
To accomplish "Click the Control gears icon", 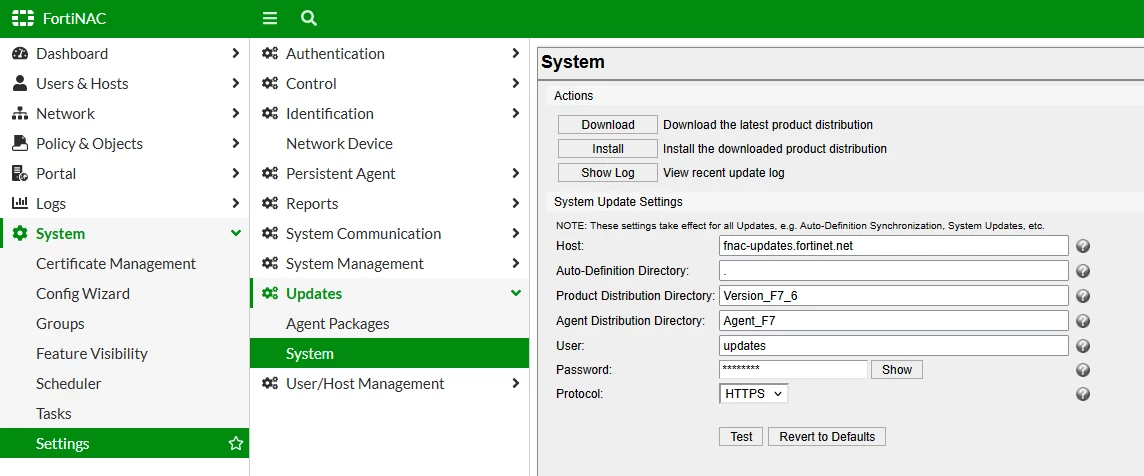I will coord(270,83).
